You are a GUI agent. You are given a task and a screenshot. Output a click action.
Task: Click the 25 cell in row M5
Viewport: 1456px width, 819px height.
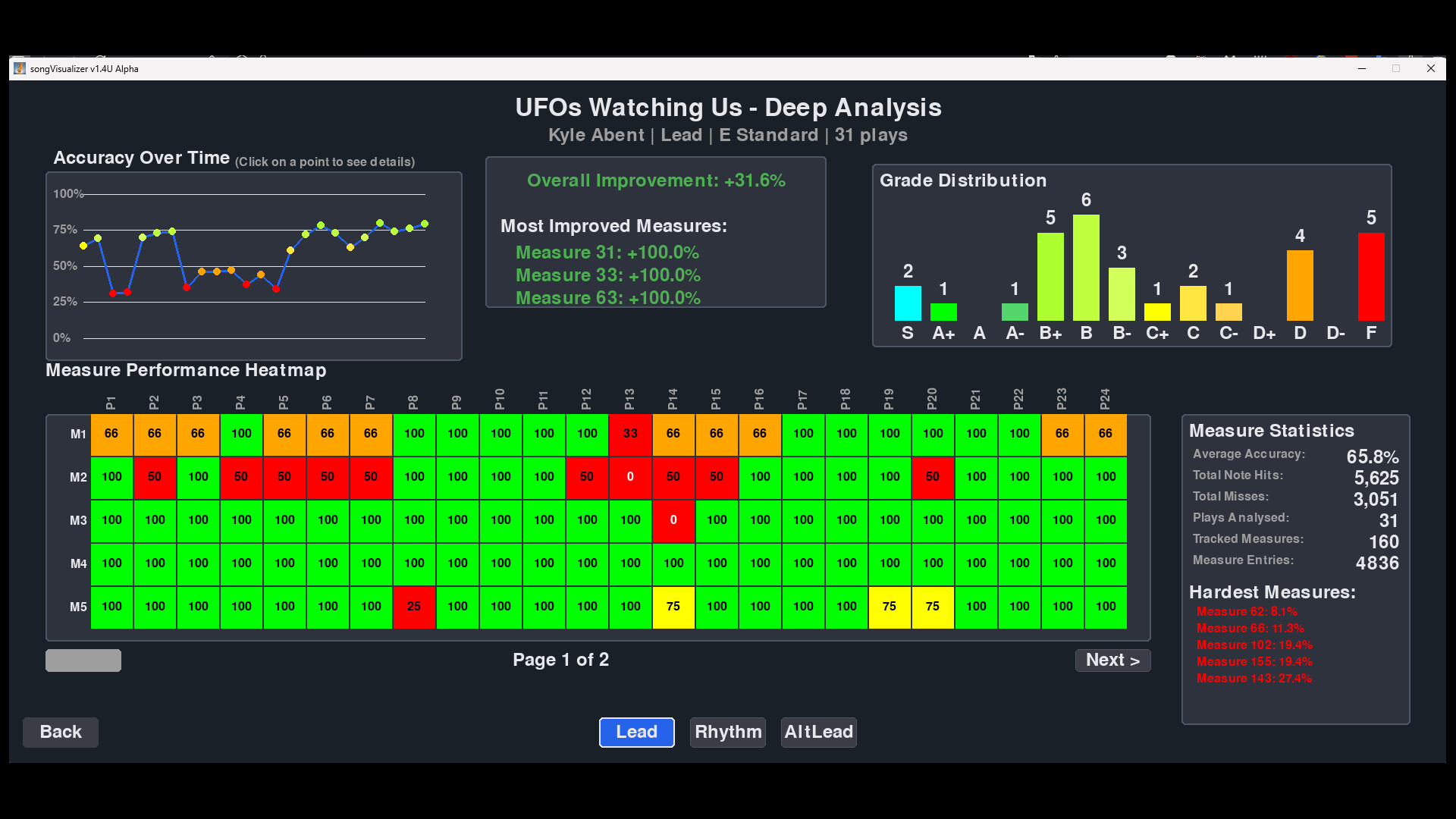pyautogui.click(x=414, y=607)
